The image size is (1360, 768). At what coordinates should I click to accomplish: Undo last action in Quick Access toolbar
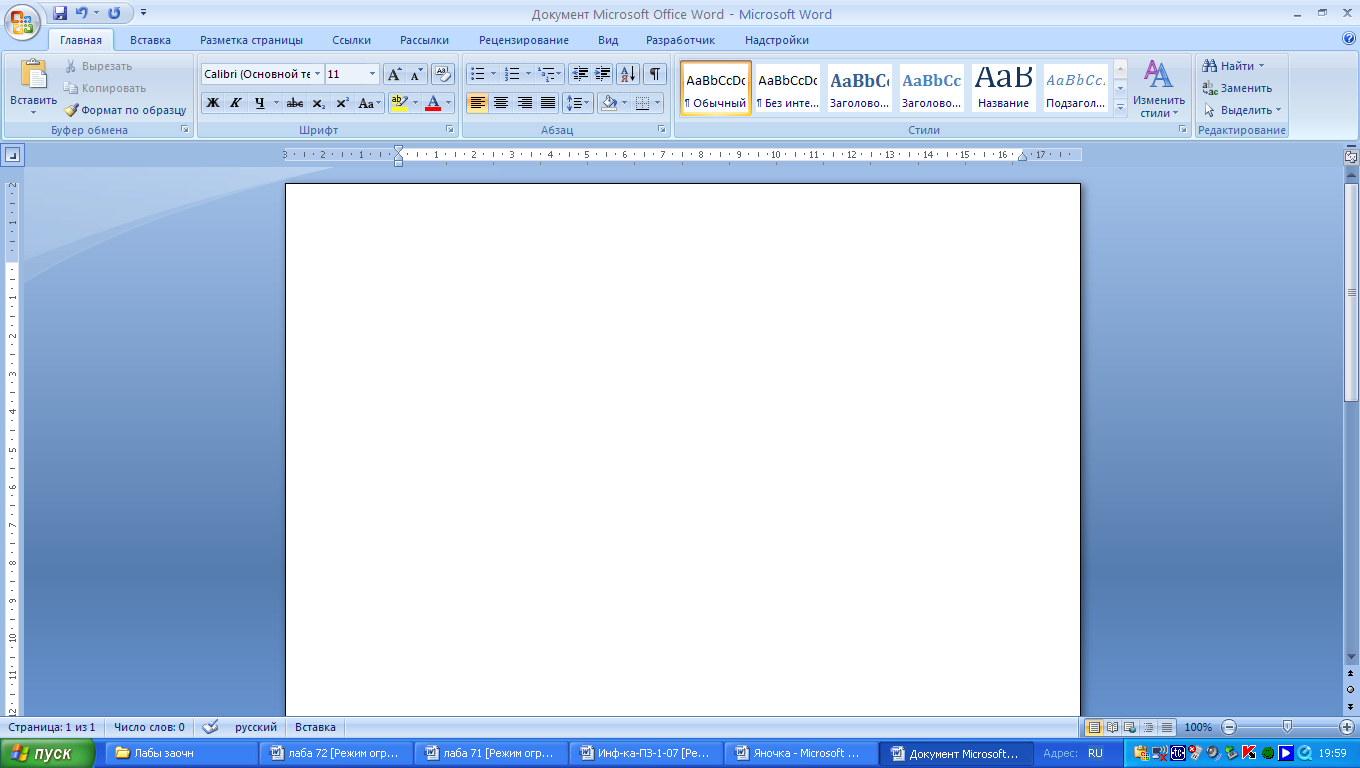(x=82, y=13)
